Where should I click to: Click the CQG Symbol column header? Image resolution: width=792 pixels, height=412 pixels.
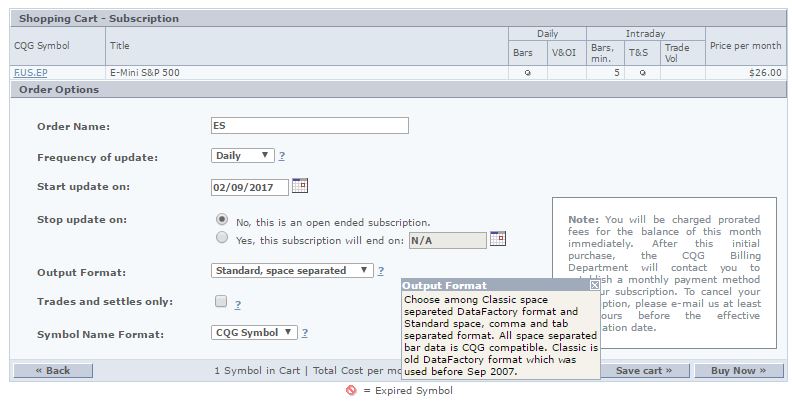(58, 46)
